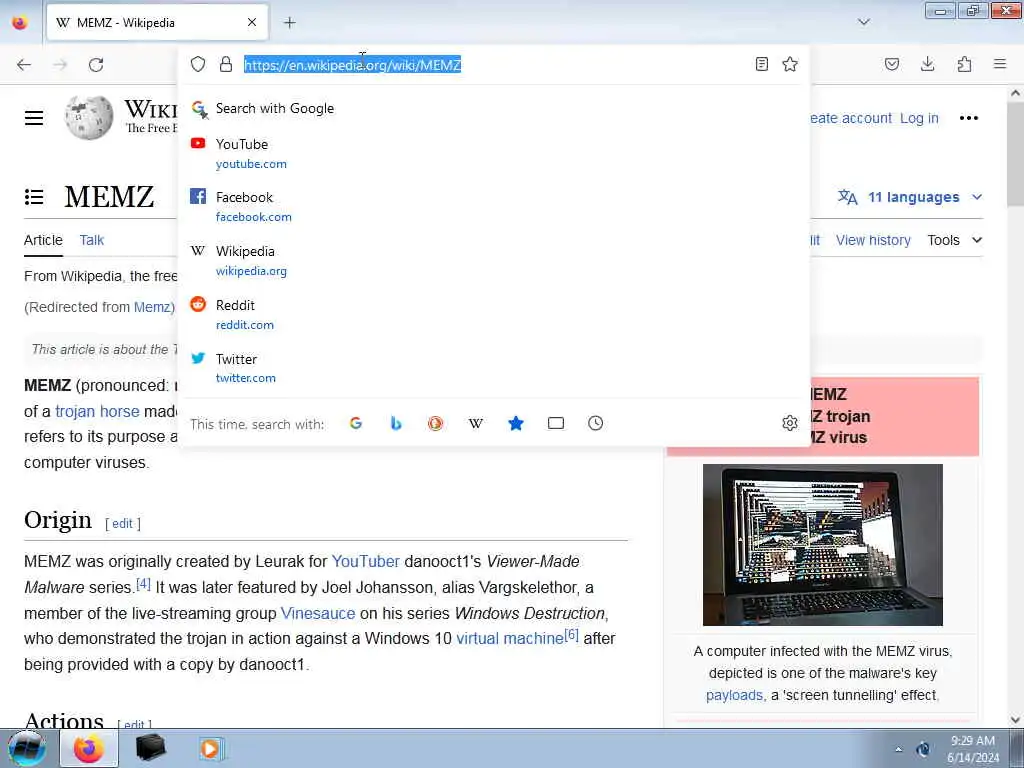Expand the Tools dropdown
This screenshot has width=1024, height=768.
click(x=955, y=240)
